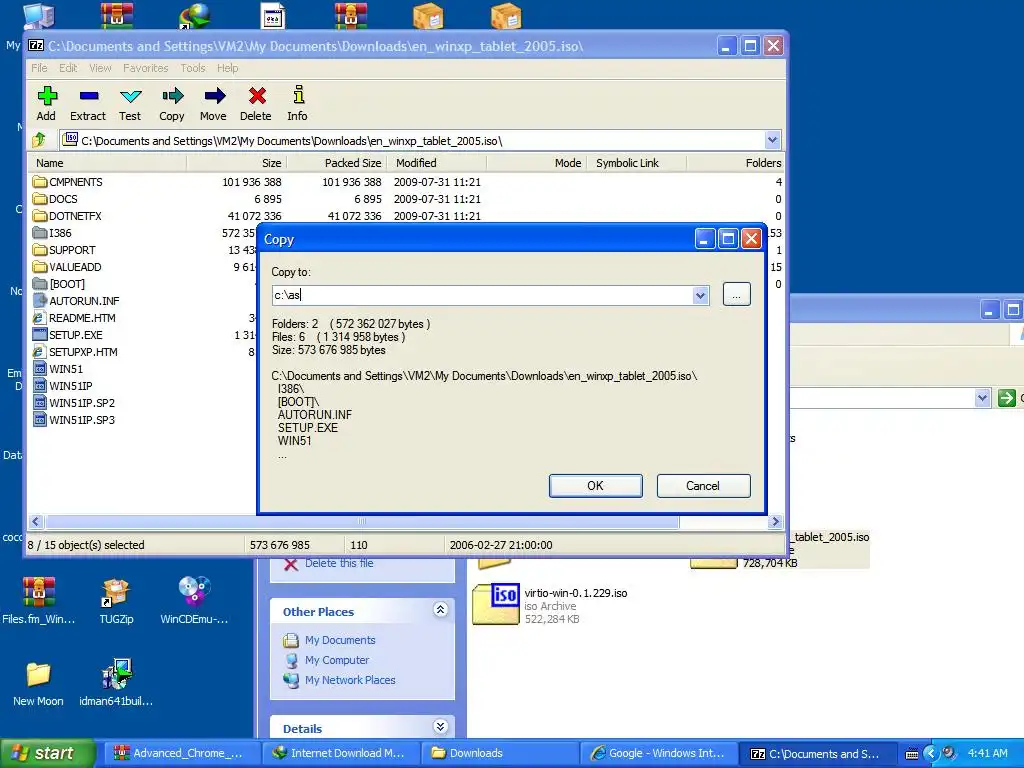The height and width of the screenshot is (768, 1024).
Task: Click the Extract toolbar icon
Action: [x=88, y=103]
